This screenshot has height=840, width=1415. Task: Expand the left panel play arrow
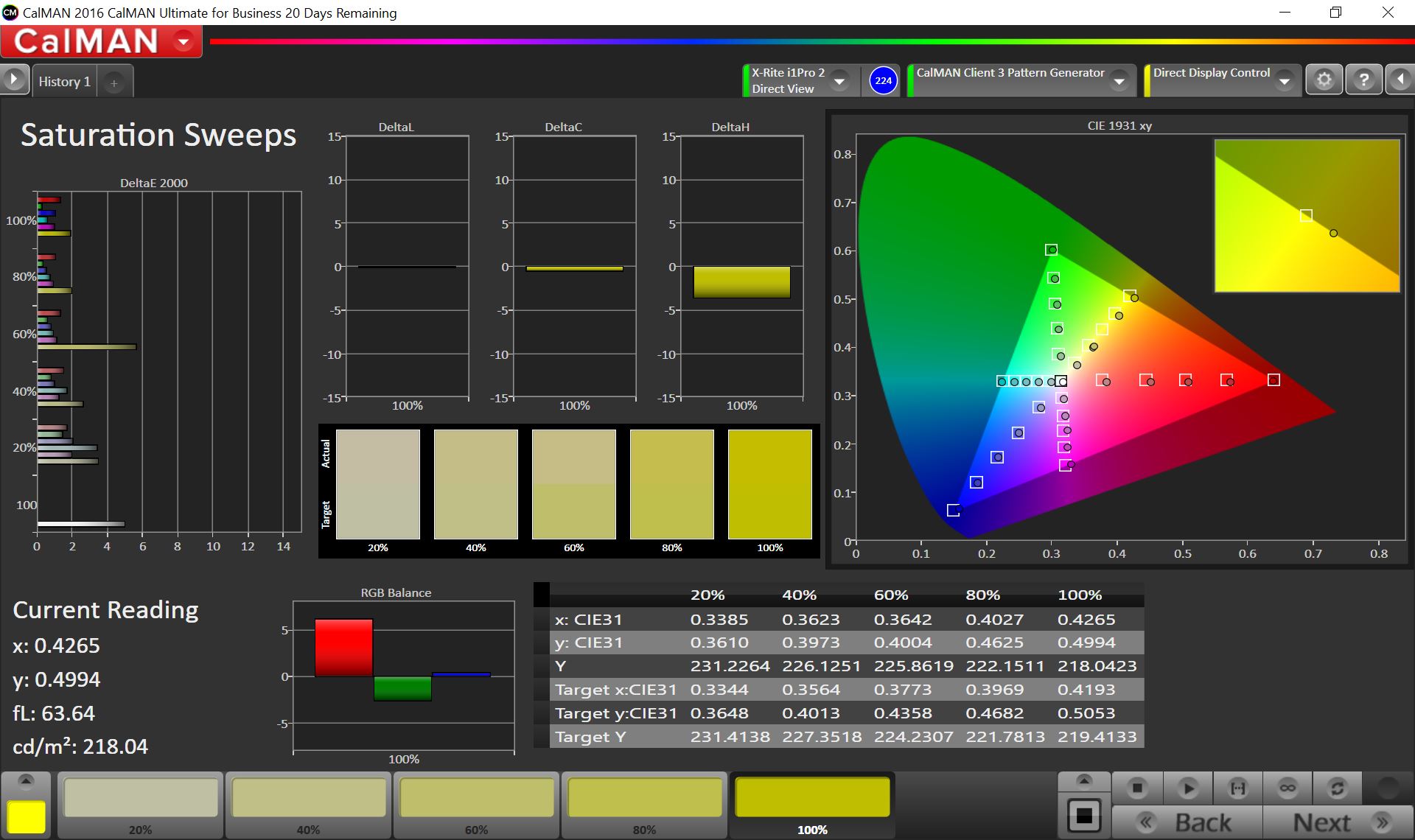pyautogui.click(x=14, y=80)
